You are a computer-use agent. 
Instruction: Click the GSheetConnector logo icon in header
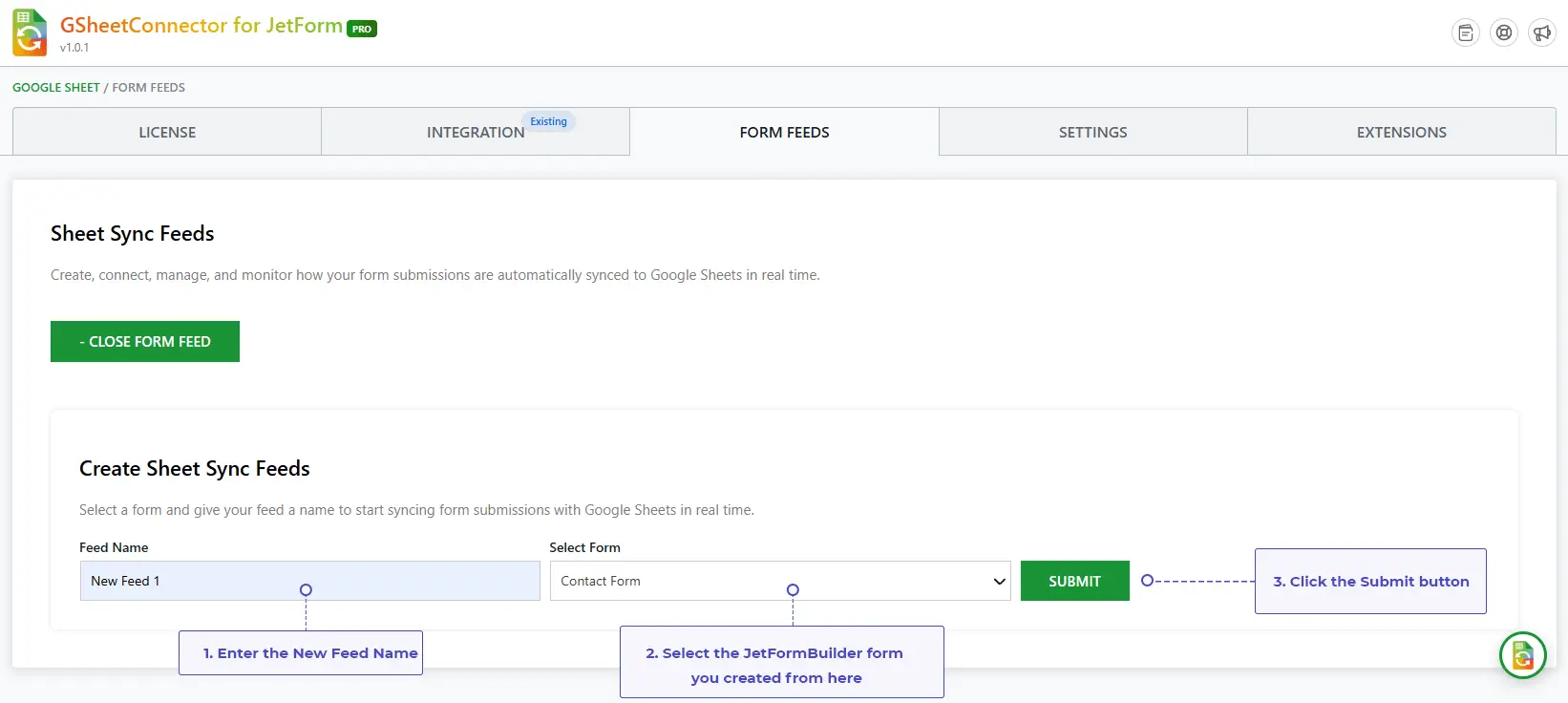[x=30, y=32]
